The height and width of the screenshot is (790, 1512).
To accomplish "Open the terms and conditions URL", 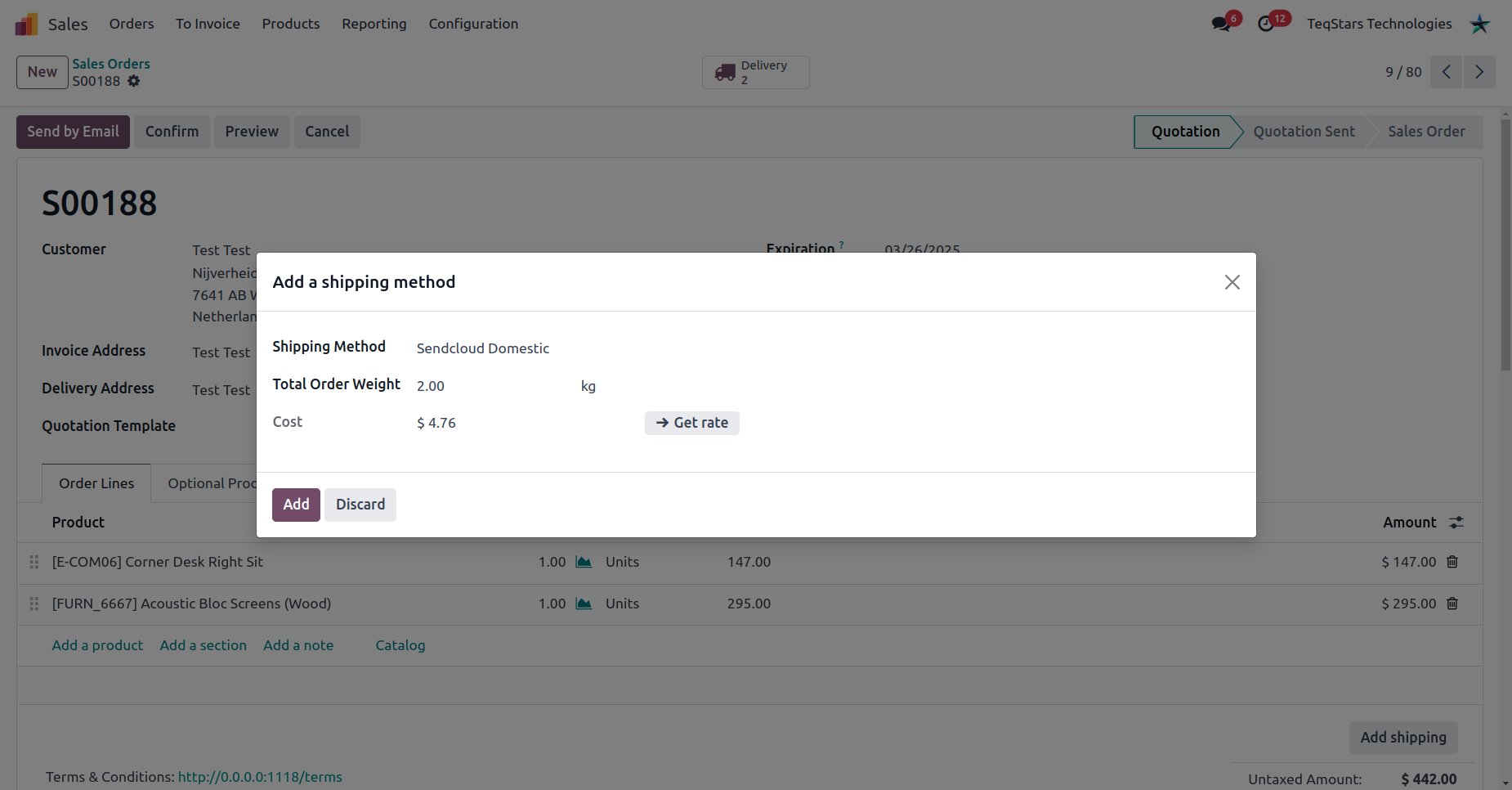I will tap(260, 777).
